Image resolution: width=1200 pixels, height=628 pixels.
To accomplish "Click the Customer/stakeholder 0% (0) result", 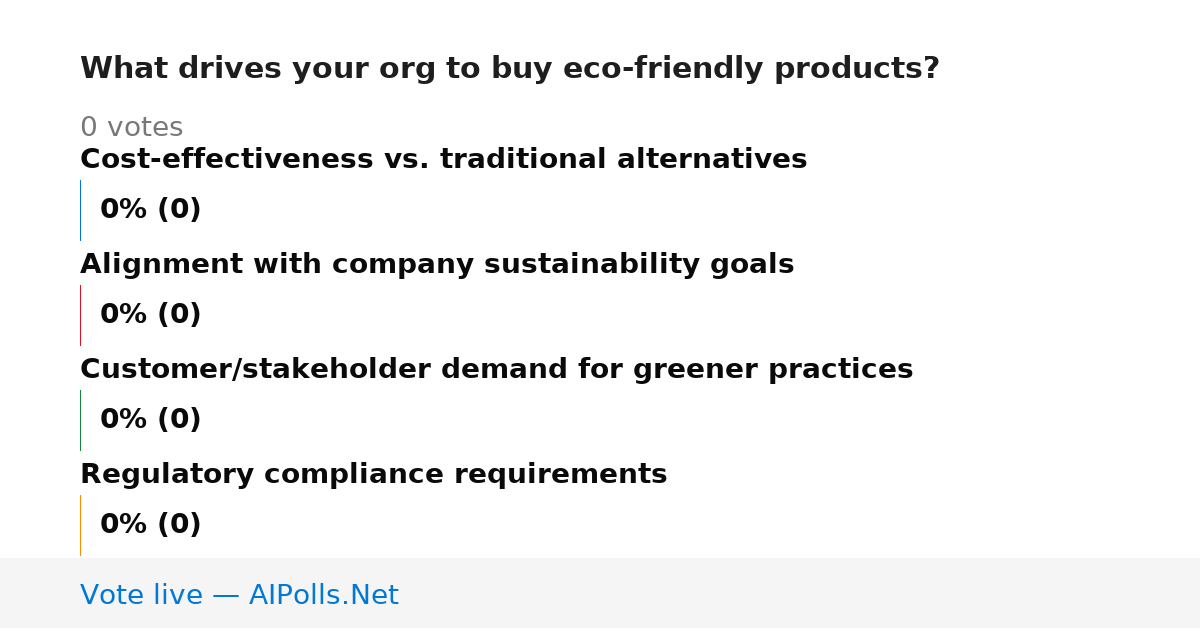I will [150, 420].
